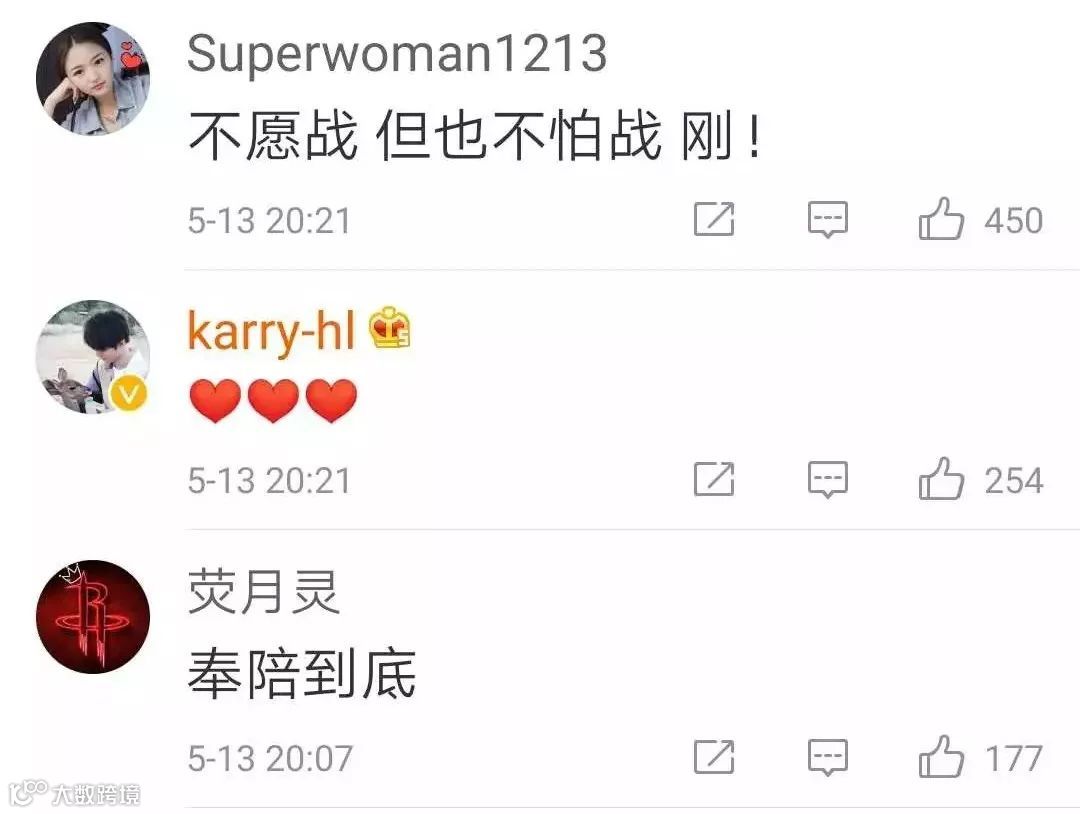Tap the 奉陪到底 comment text

(x=302, y=673)
